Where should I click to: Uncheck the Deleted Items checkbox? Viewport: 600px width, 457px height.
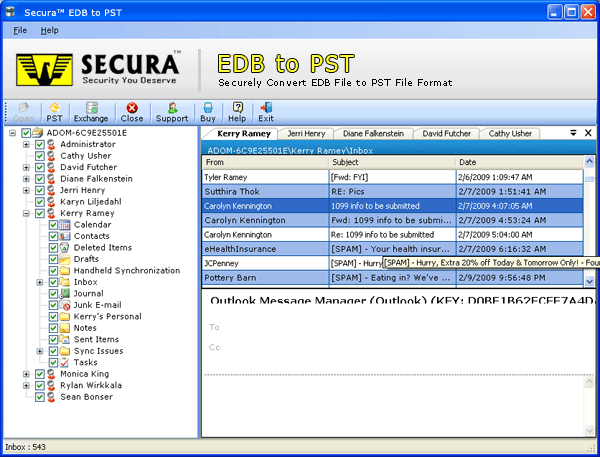tap(54, 248)
